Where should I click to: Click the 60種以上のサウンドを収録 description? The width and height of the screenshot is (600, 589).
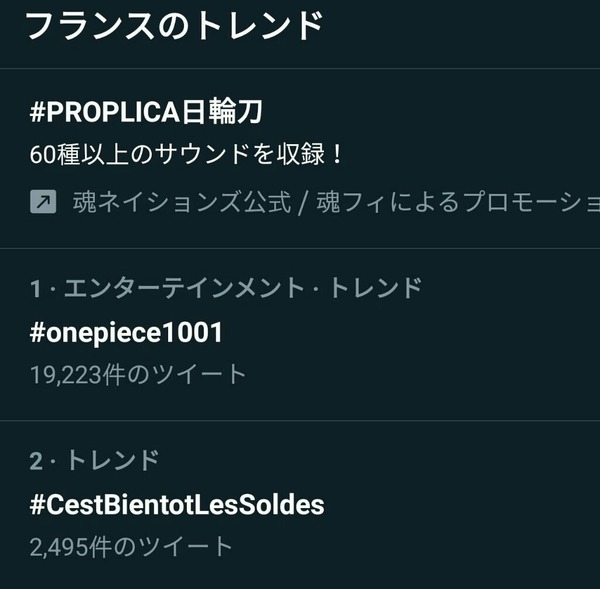tap(187, 156)
